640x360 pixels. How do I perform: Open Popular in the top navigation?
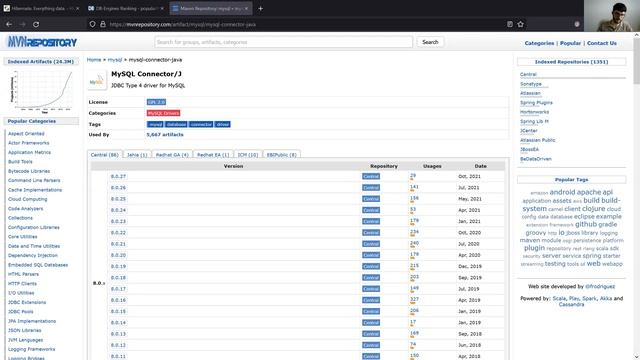pos(570,43)
